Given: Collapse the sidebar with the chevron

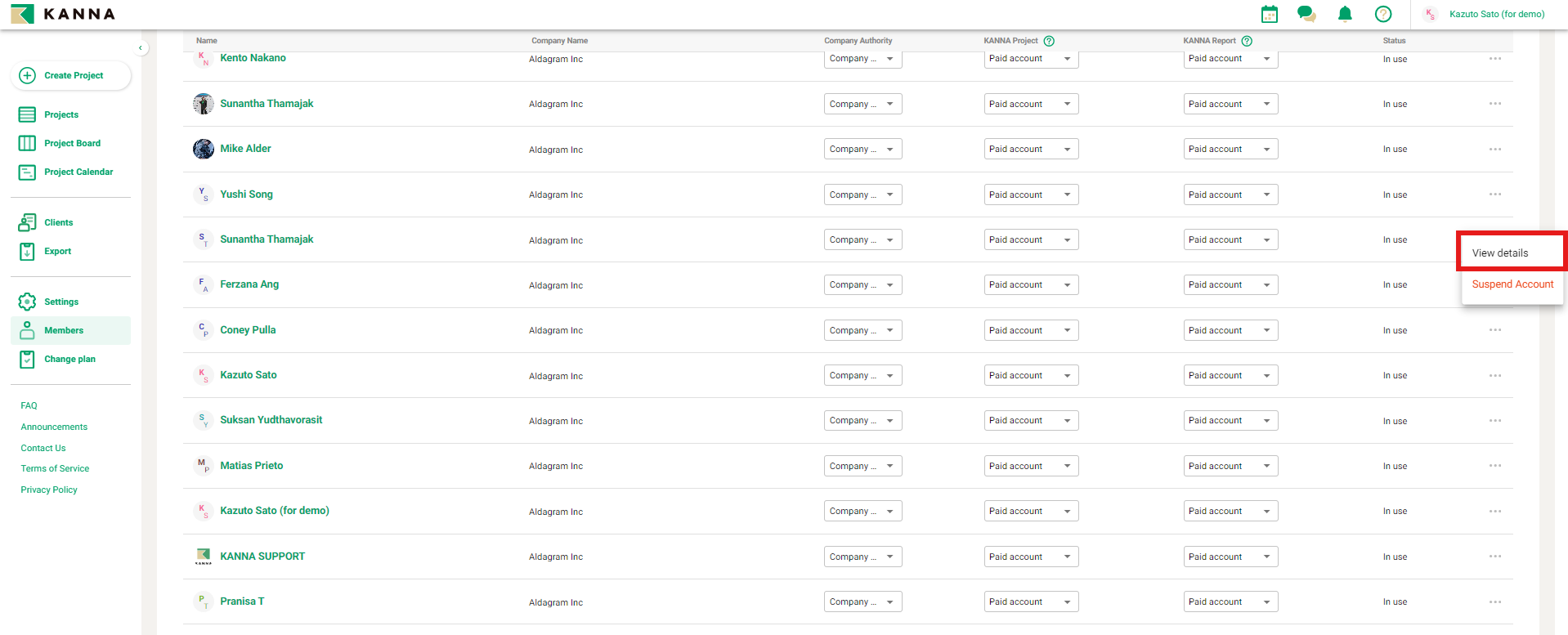Looking at the screenshot, I should click(141, 48).
